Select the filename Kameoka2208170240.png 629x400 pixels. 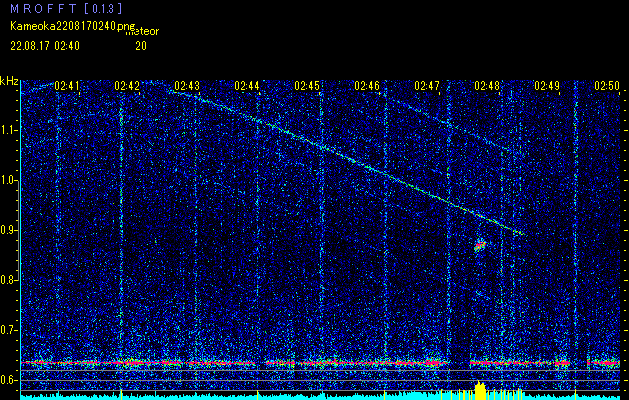73,26
